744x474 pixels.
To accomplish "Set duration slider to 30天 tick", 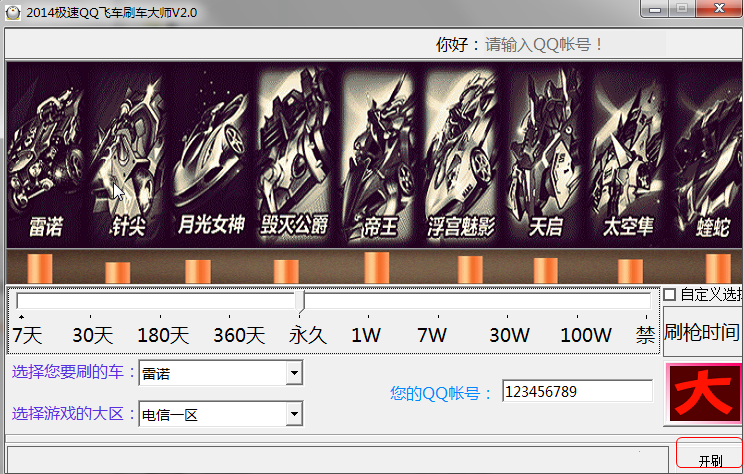I will click(x=91, y=316).
